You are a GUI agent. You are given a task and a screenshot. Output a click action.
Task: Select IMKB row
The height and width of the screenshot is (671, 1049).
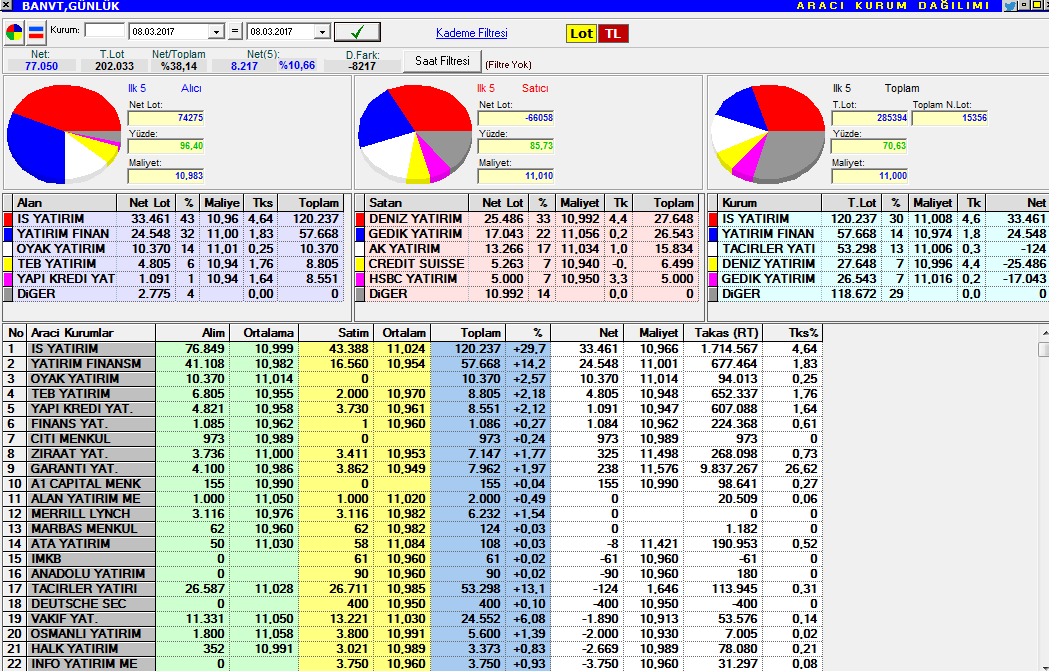tap(413, 559)
